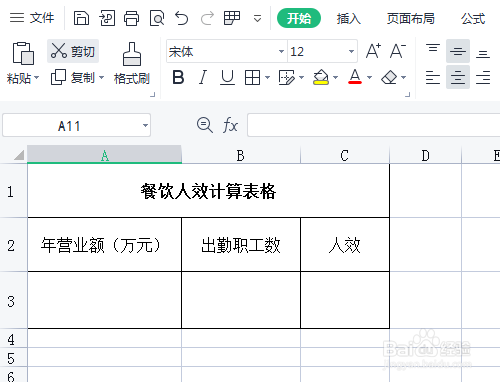Viewport: 500px width, 382px height.
Task: Toggle Bold formatting
Action: tap(178, 78)
